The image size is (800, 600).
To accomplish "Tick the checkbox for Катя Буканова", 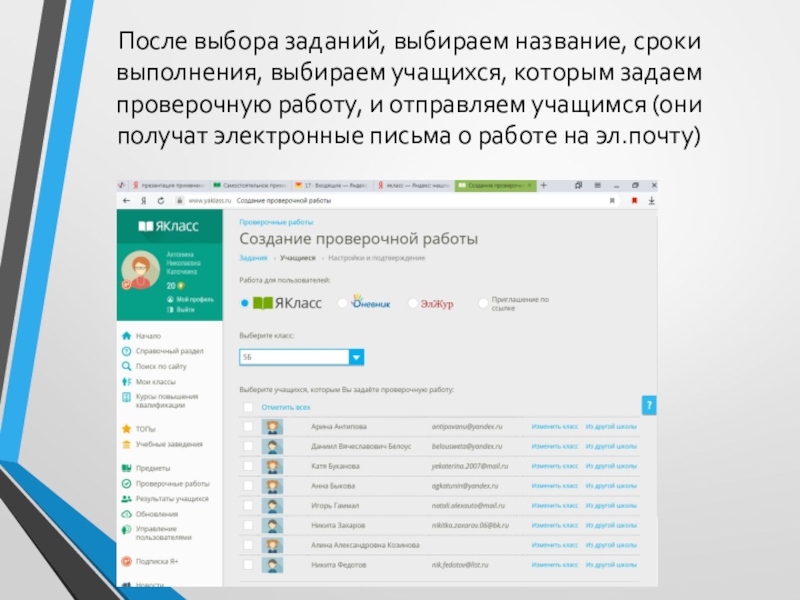I will (x=248, y=466).
